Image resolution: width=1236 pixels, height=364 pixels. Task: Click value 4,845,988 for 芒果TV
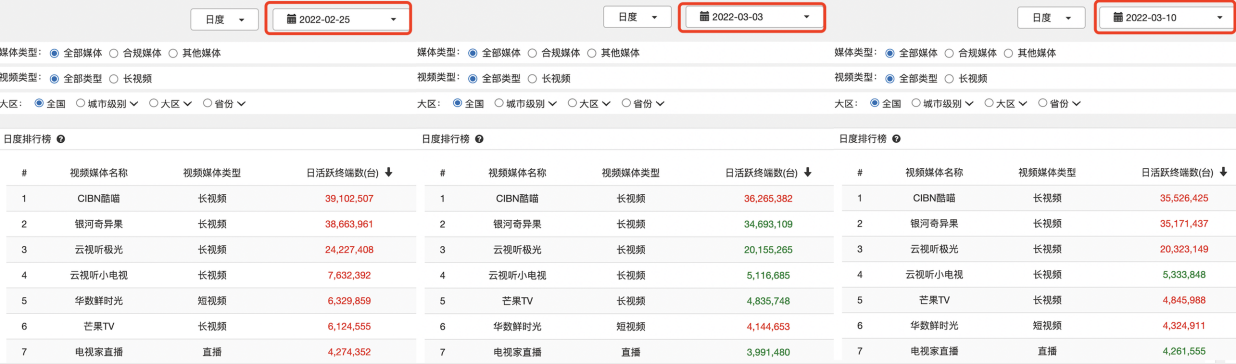[1184, 300]
